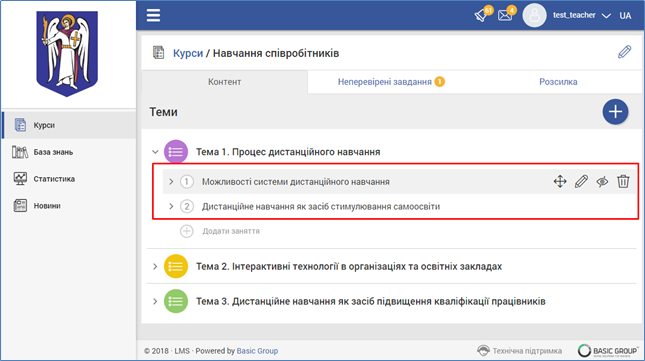Delete lesson 1 with trash icon

point(623,181)
